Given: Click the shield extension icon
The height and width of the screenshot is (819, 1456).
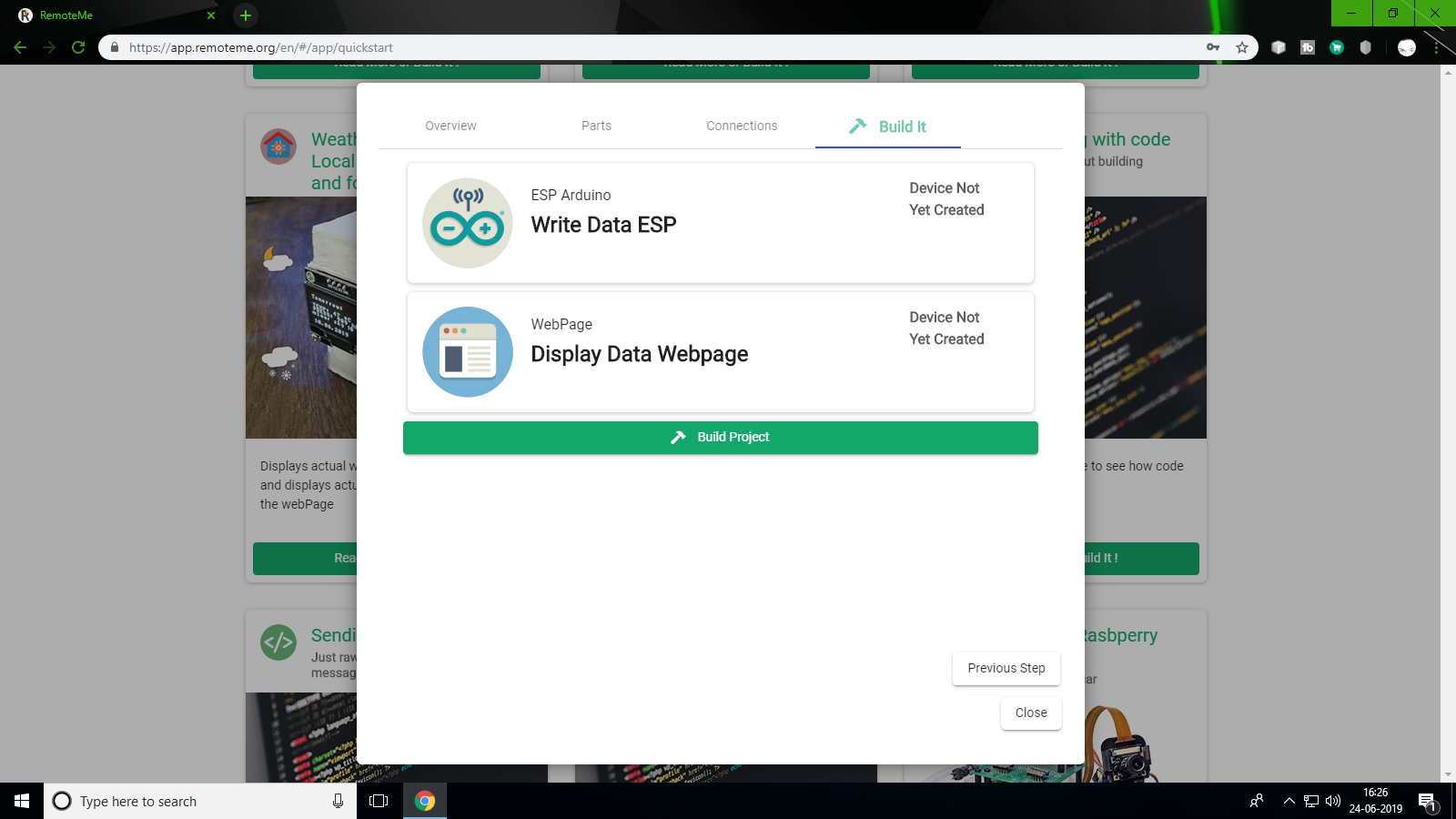Looking at the screenshot, I should pos(1365,47).
